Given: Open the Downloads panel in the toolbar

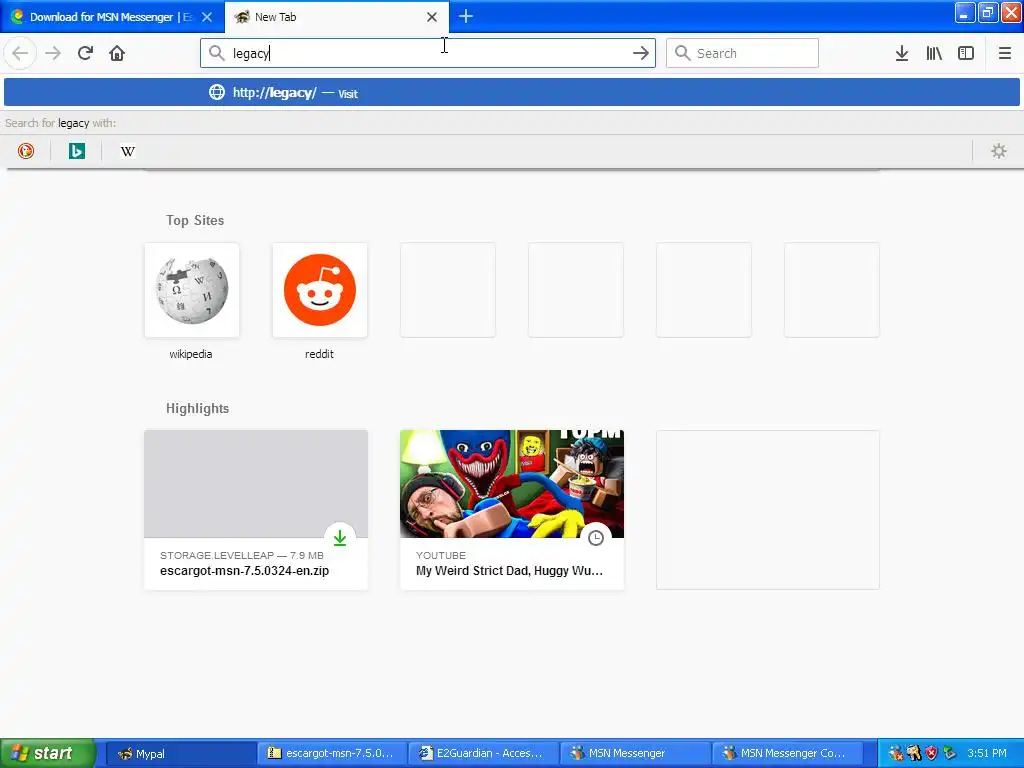Looking at the screenshot, I should point(902,53).
